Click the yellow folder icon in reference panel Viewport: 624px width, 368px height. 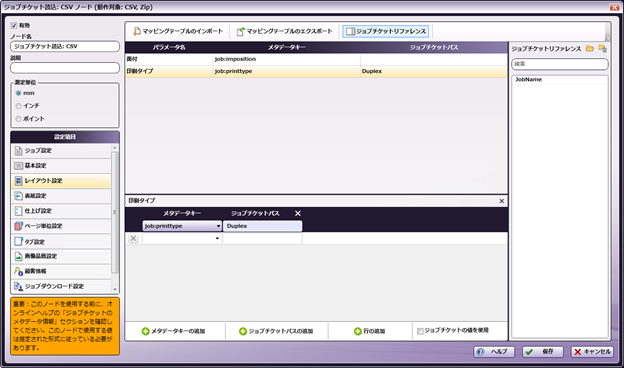coord(590,49)
